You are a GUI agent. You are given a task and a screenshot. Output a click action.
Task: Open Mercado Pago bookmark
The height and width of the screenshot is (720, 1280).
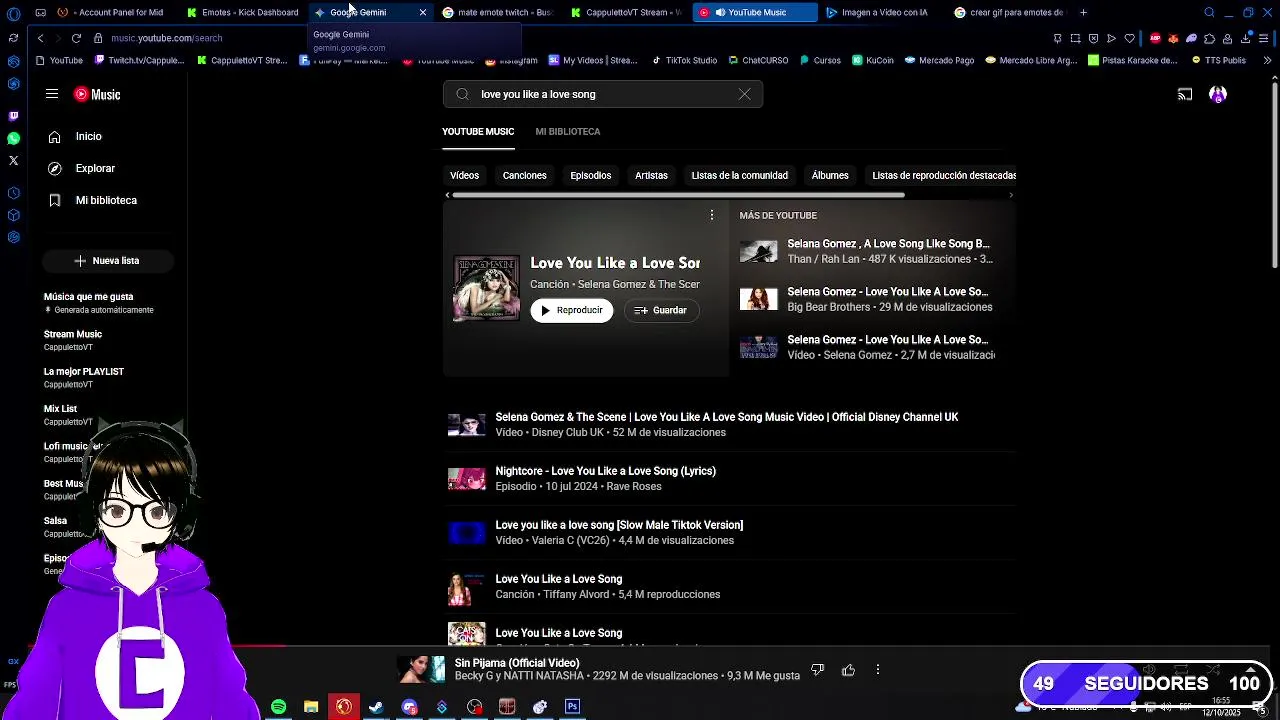[939, 60]
